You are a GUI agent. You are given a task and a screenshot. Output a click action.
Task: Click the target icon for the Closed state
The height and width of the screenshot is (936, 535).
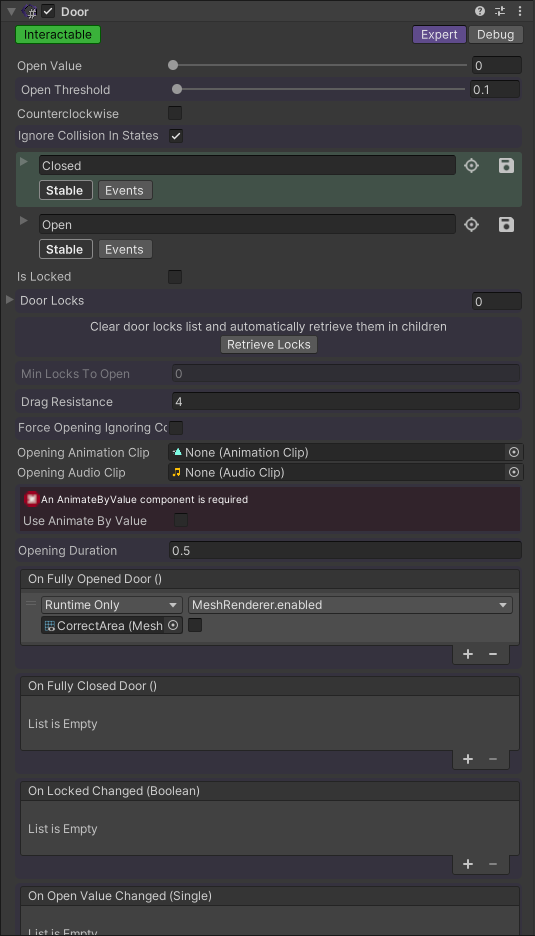[x=472, y=165]
